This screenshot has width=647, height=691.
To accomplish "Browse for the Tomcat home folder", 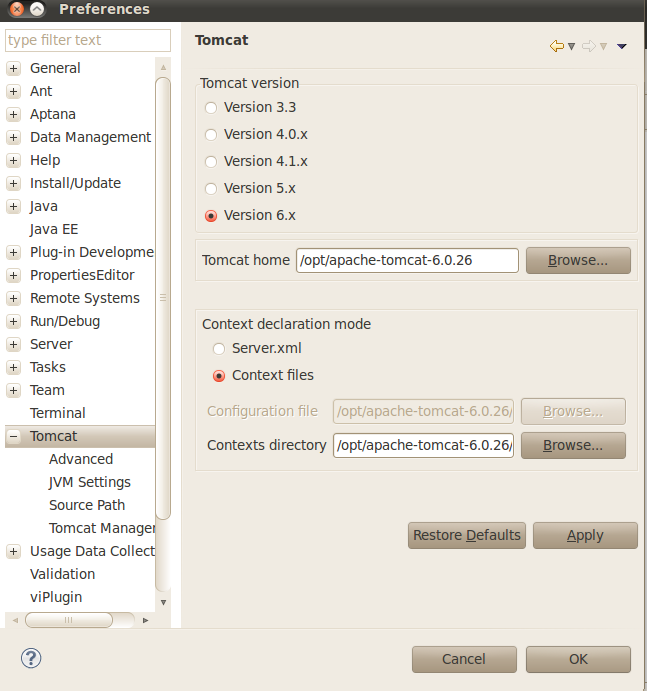I will click(x=578, y=260).
